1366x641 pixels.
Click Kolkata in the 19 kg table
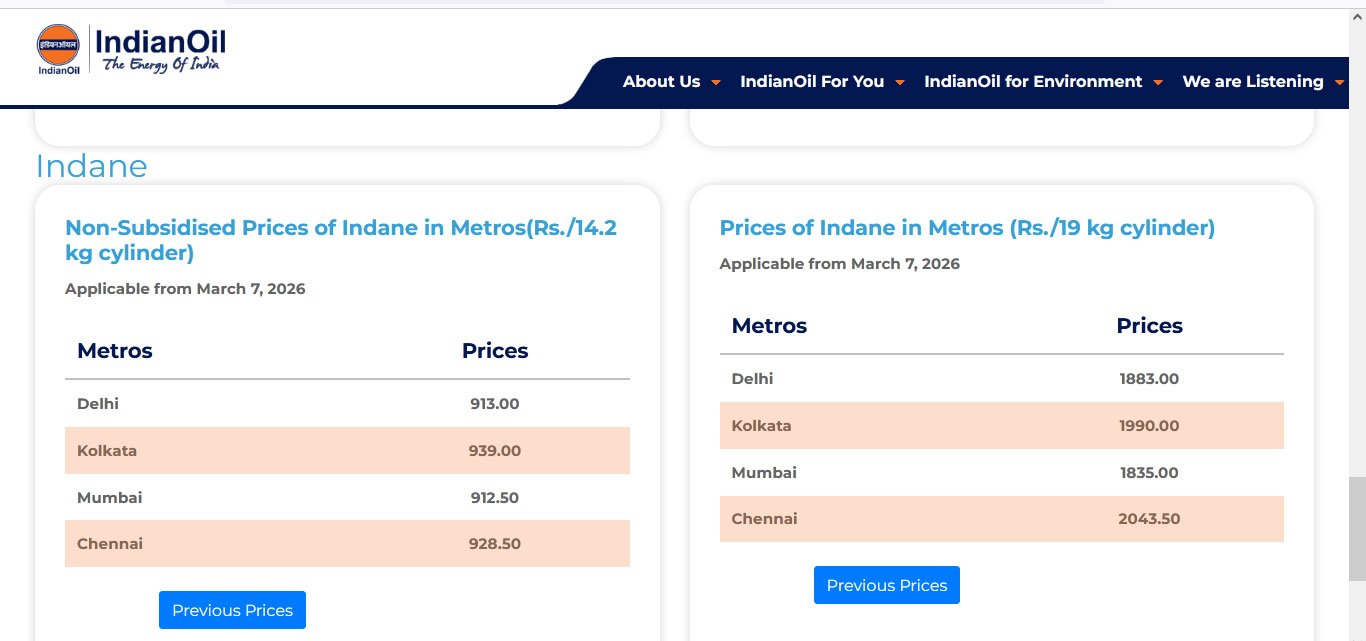(x=761, y=426)
